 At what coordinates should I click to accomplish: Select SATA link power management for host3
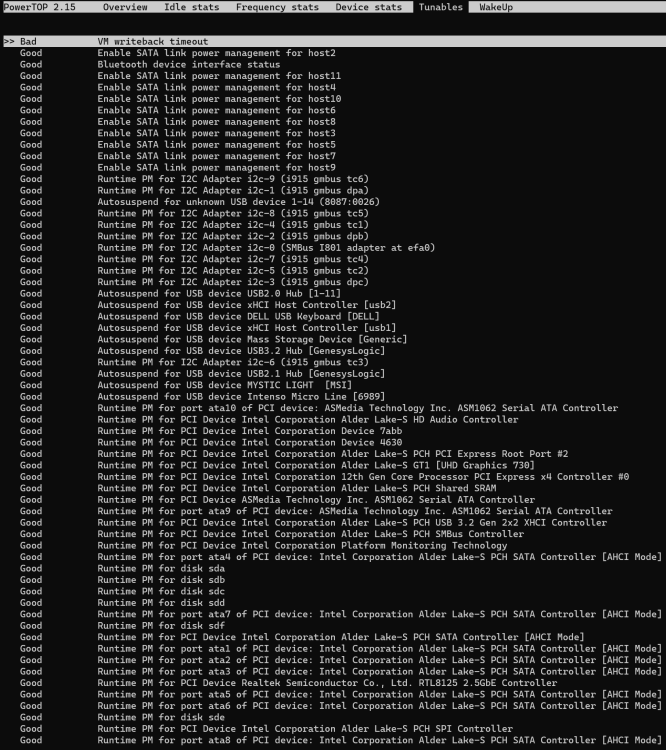pyautogui.click(x=178, y=133)
